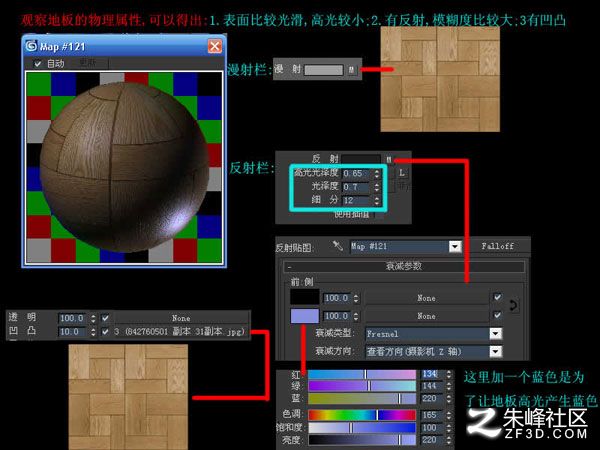Click the spinner for the 凹凸 amount
This screenshot has width=600, height=450.
[x=93, y=332]
